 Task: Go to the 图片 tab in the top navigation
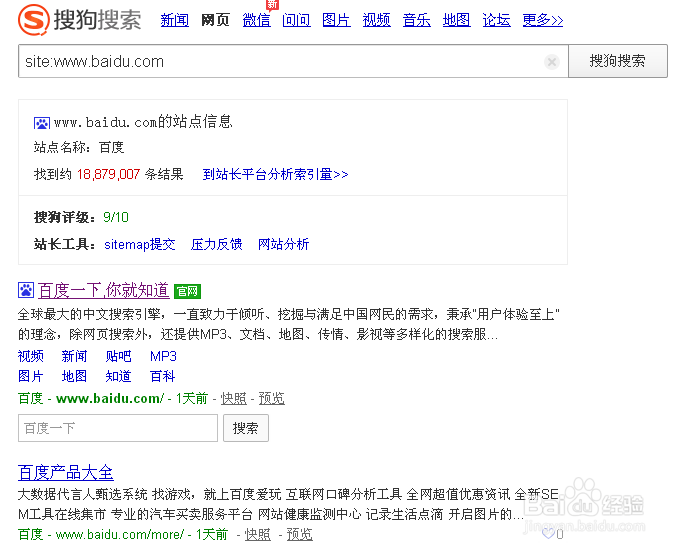336,20
